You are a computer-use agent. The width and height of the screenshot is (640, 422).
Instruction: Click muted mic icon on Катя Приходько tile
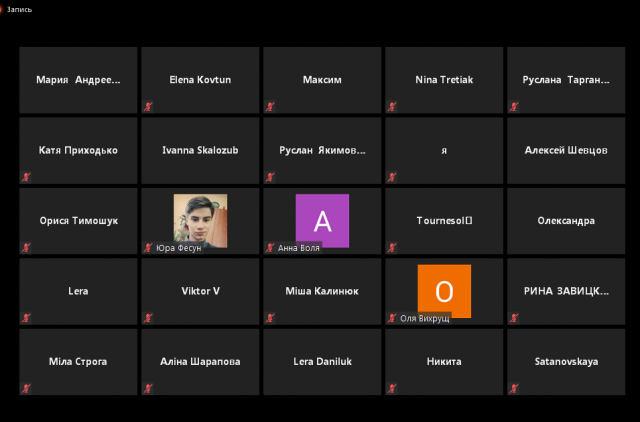pyautogui.click(x=26, y=177)
